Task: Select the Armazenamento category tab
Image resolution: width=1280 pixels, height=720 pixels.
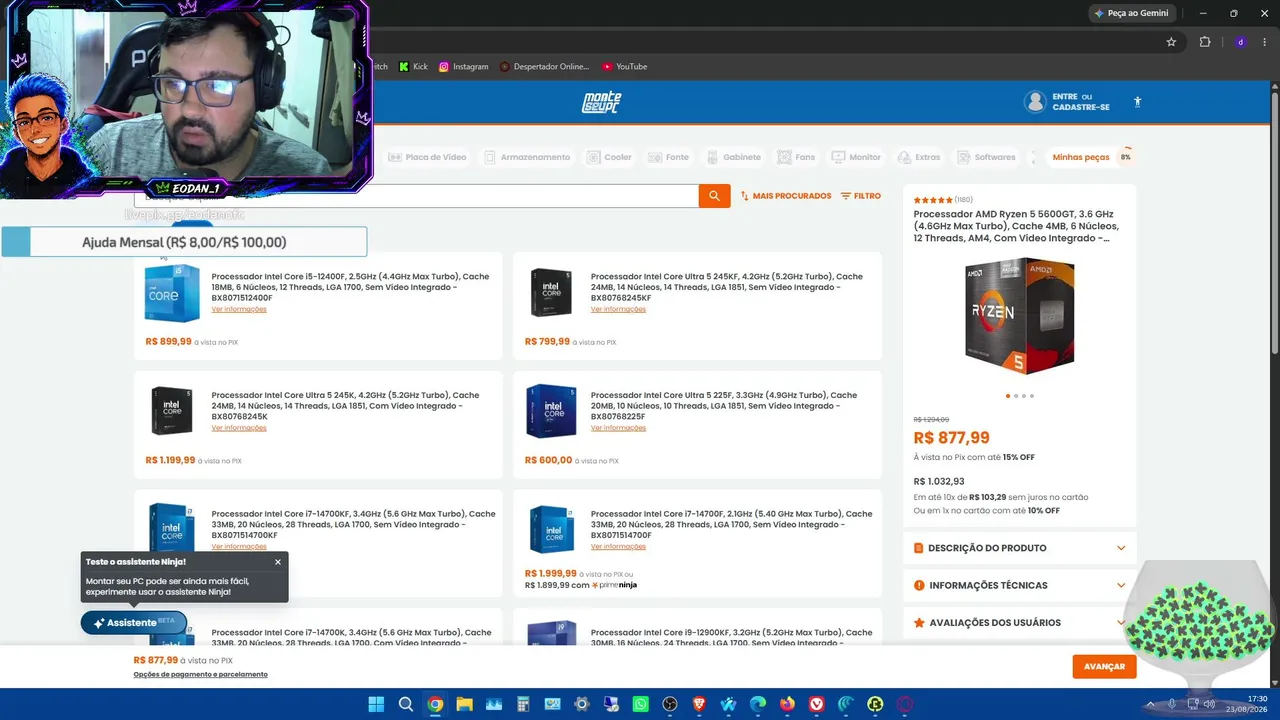Action: pos(527,157)
